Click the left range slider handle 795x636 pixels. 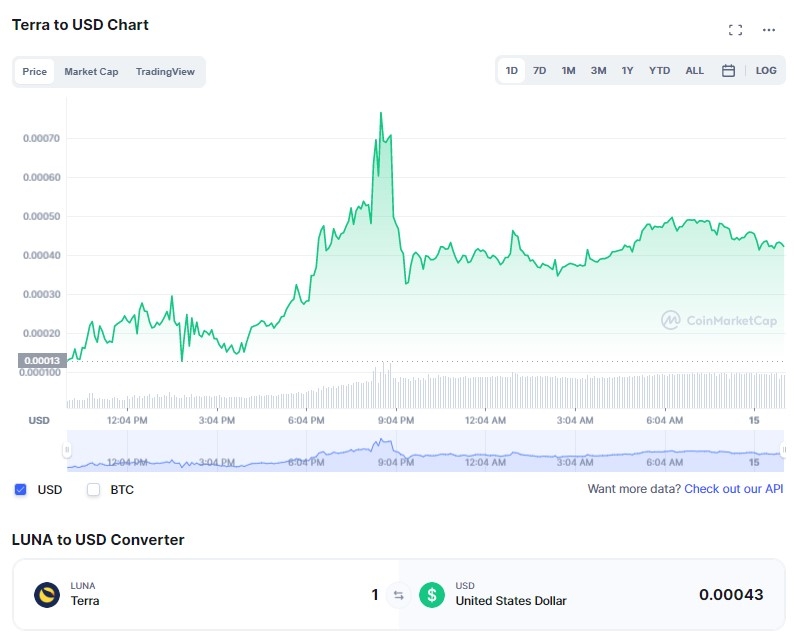coord(67,450)
